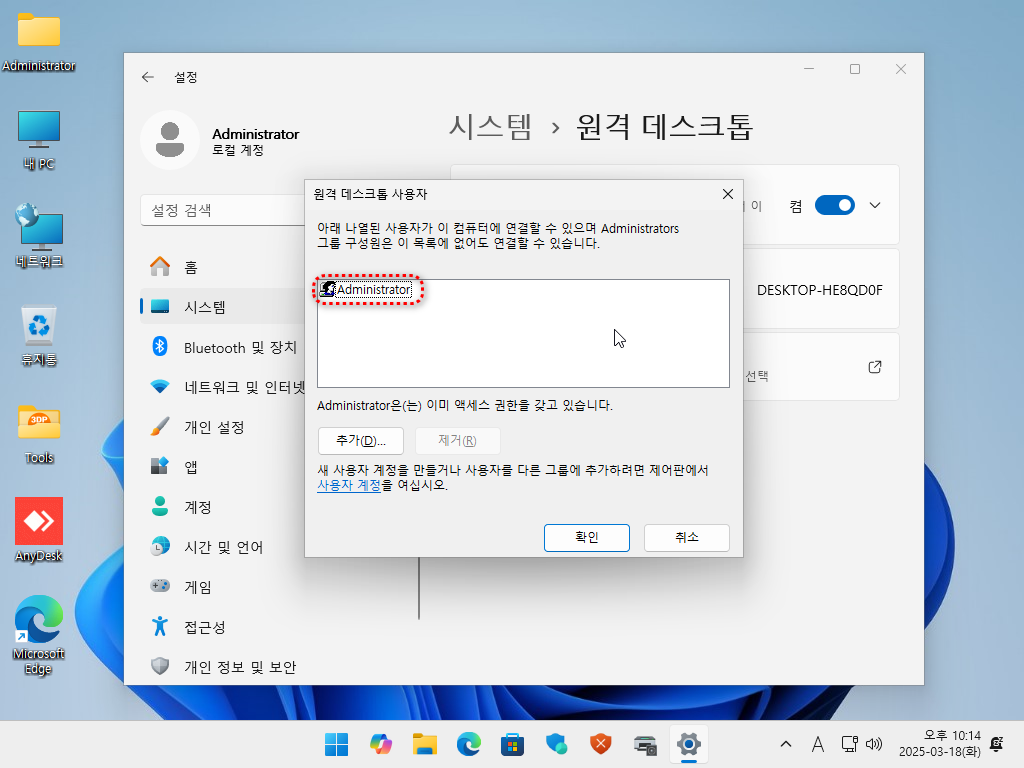Image resolution: width=1024 pixels, height=768 pixels.
Task: Select Administrator in the user list
Action: 366,289
